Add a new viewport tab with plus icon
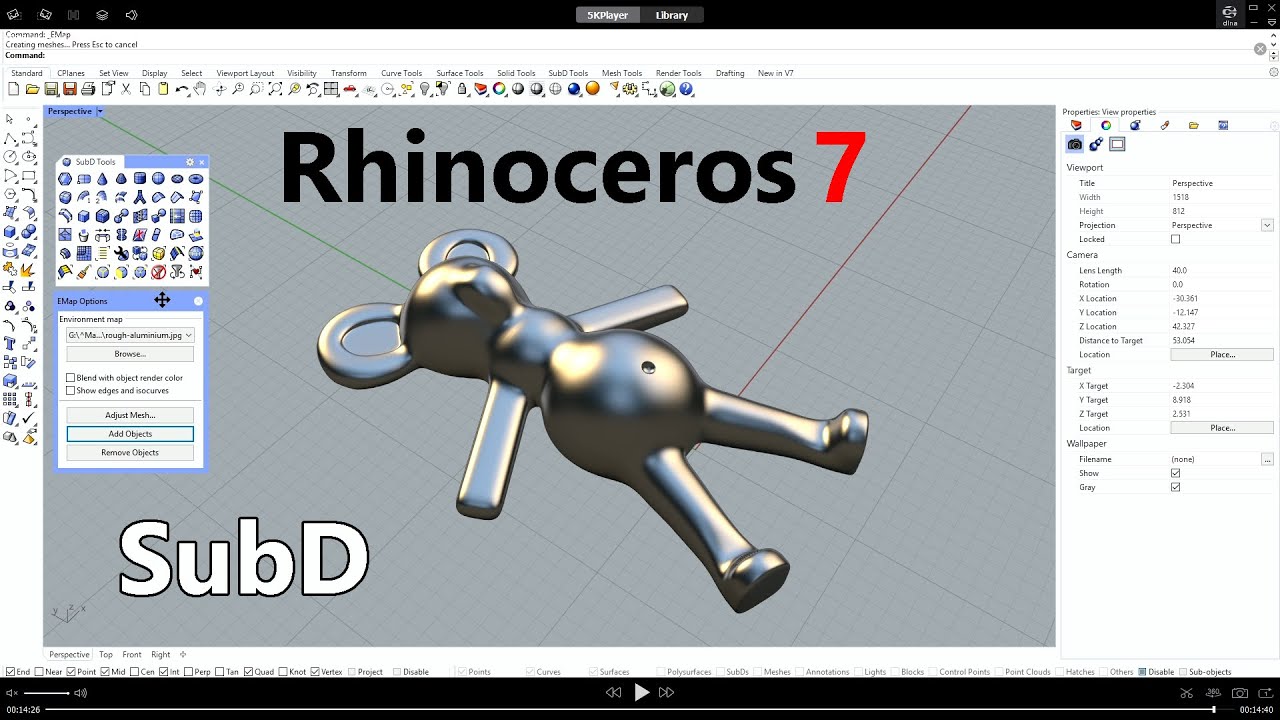The height and width of the screenshot is (720, 1280). 183,655
